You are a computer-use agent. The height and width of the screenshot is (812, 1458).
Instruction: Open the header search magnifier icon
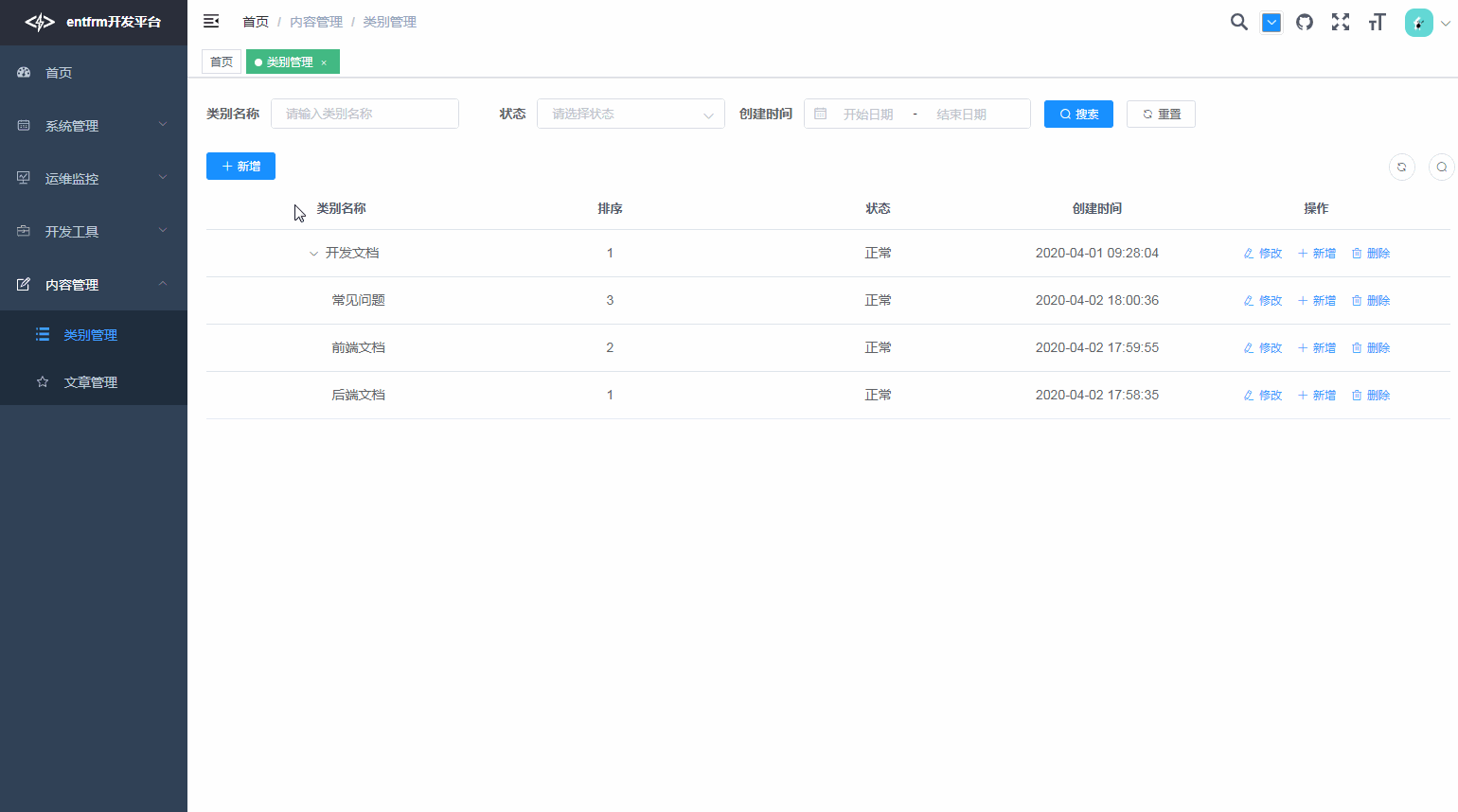click(1238, 22)
